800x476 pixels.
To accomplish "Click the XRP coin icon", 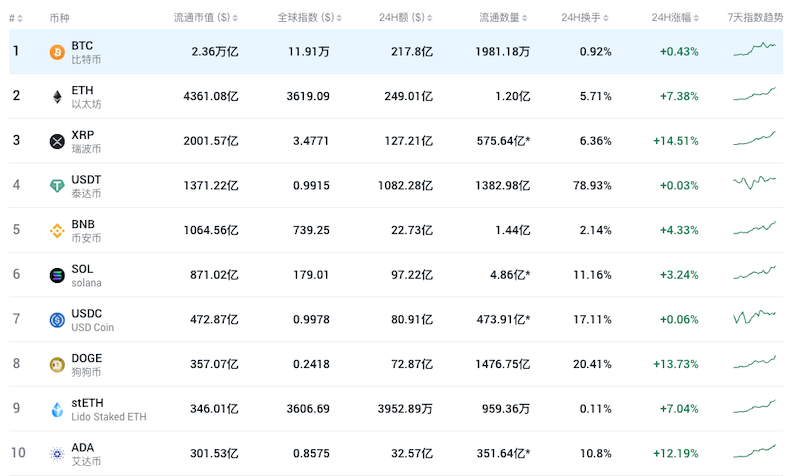I will pyautogui.click(x=57, y=141).
